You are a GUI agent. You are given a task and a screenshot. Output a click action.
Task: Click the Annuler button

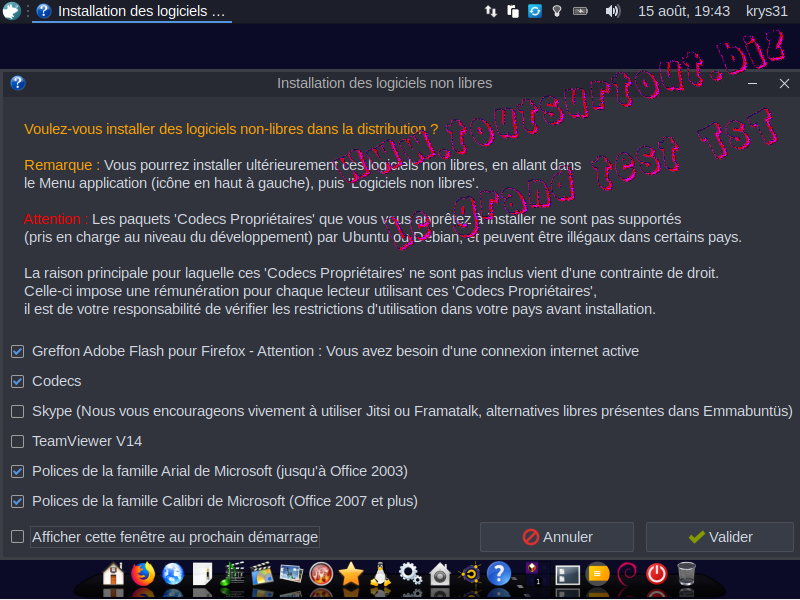[x=557, y=537]
